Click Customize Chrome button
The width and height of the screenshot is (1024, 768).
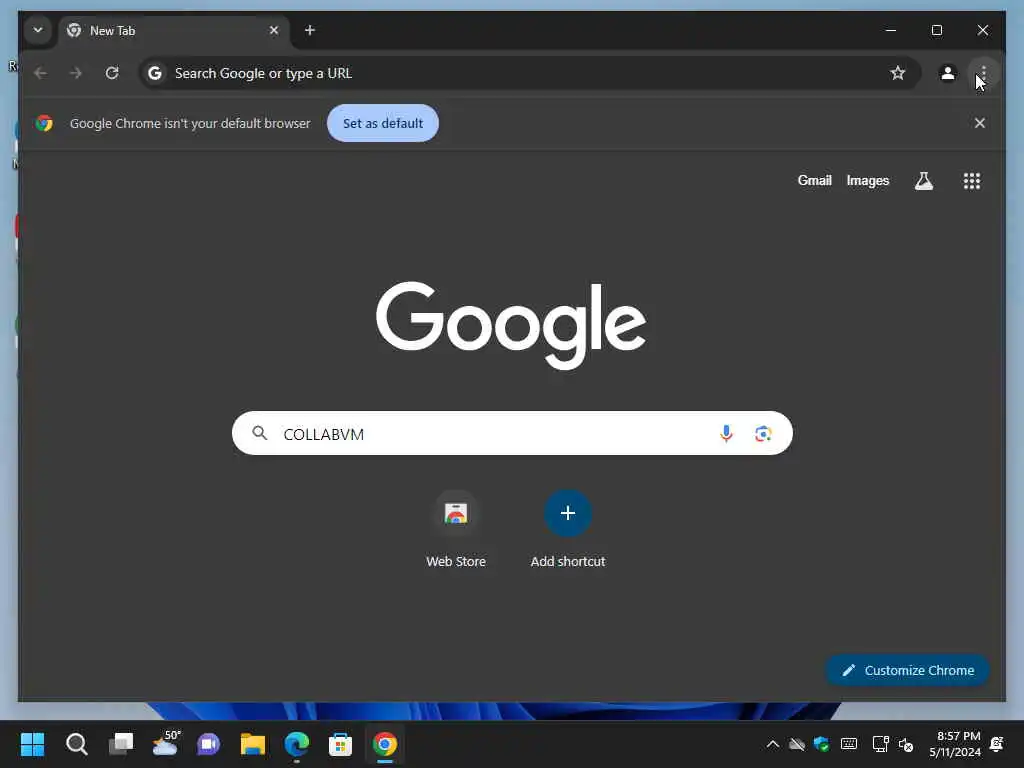[907, 670]
